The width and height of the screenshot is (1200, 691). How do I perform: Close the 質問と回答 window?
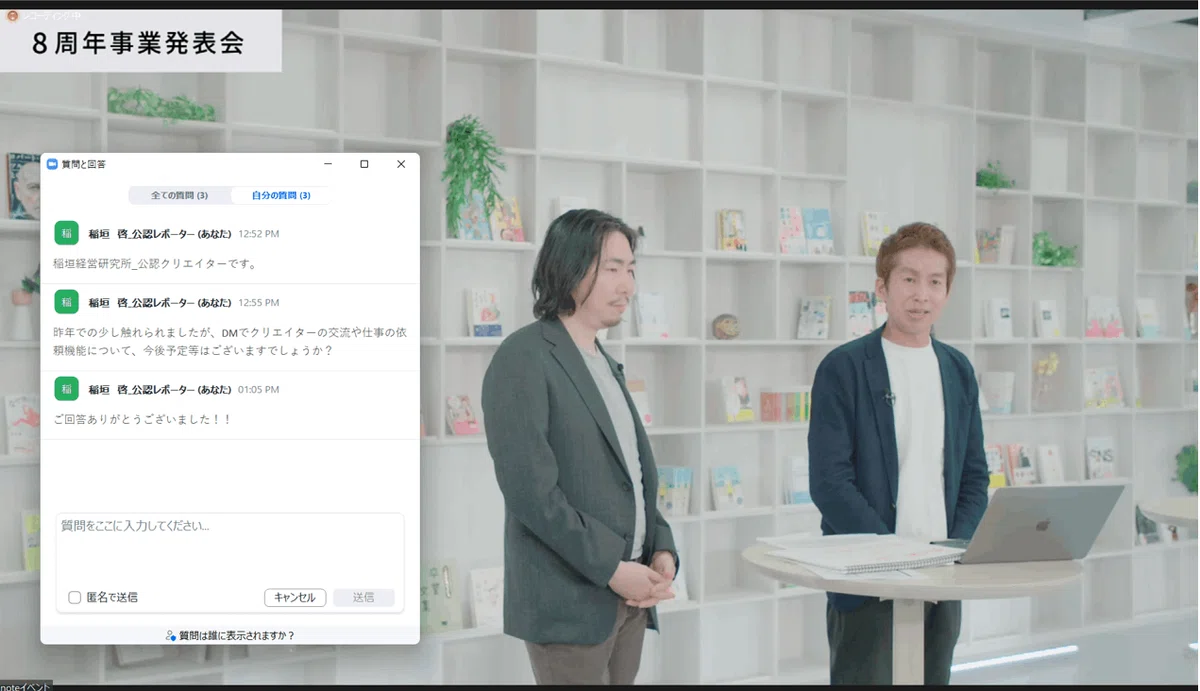coord(401,164)
